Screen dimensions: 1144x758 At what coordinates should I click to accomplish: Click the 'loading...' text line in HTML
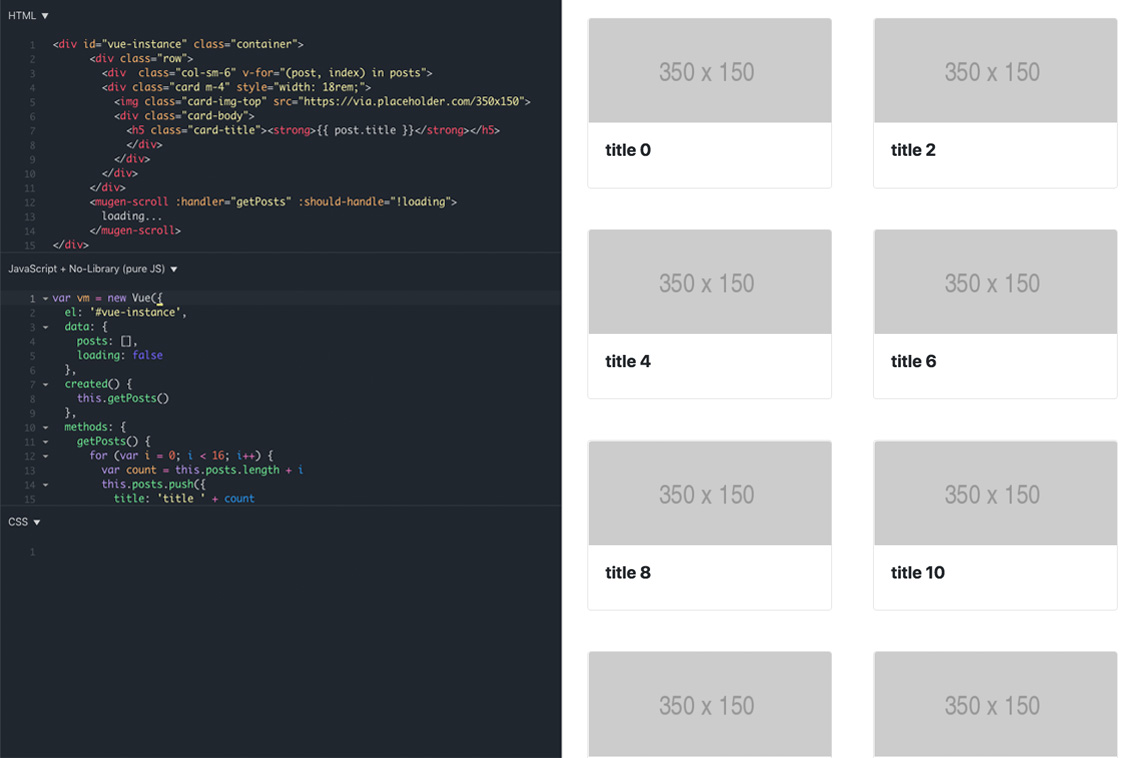(132, 216)
